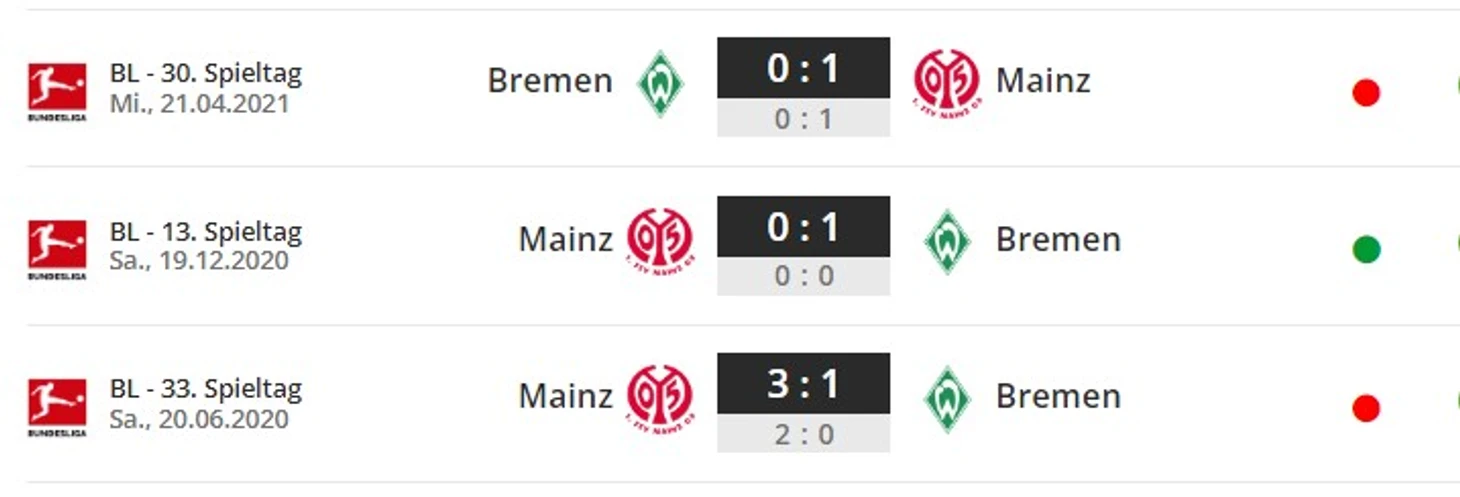Click the 2 : 0 halftime score
Screen dimensions: 1460x497
click(803, 434)
